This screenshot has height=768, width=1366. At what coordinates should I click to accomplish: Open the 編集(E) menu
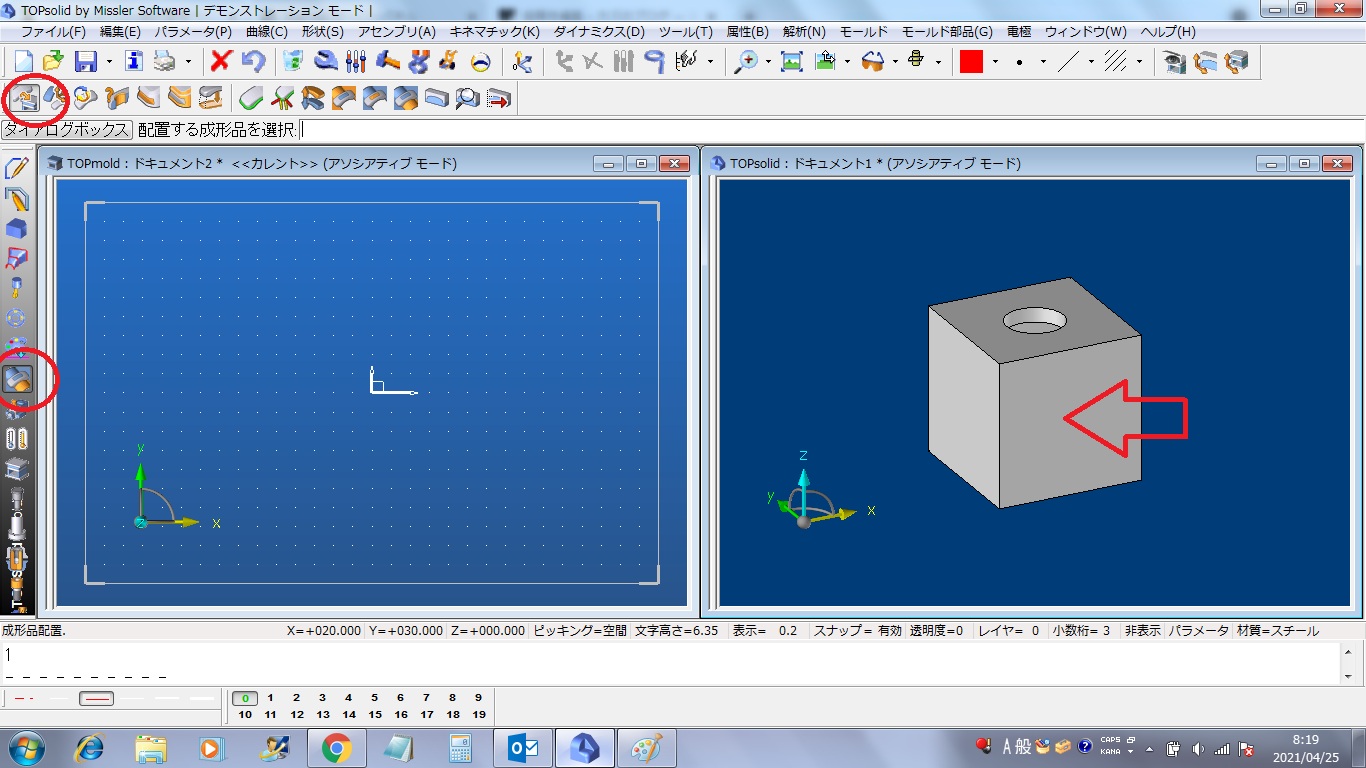[x=120, y=32]
